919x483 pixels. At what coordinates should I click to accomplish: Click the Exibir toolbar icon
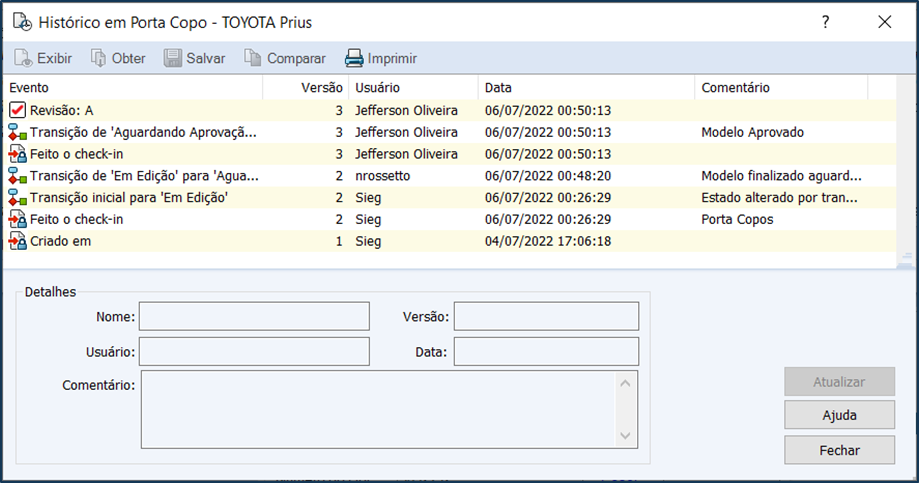pos(23,59)
